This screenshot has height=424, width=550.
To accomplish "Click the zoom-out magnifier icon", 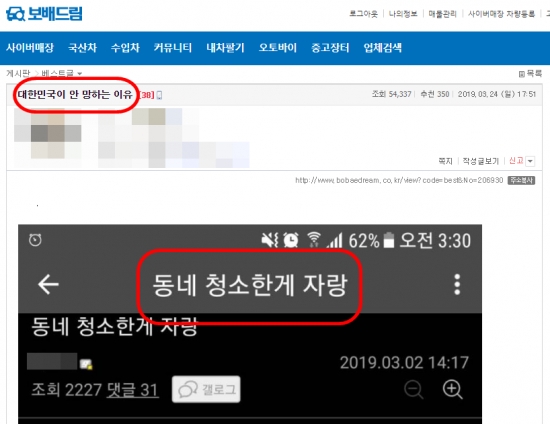I will [414, 389].
